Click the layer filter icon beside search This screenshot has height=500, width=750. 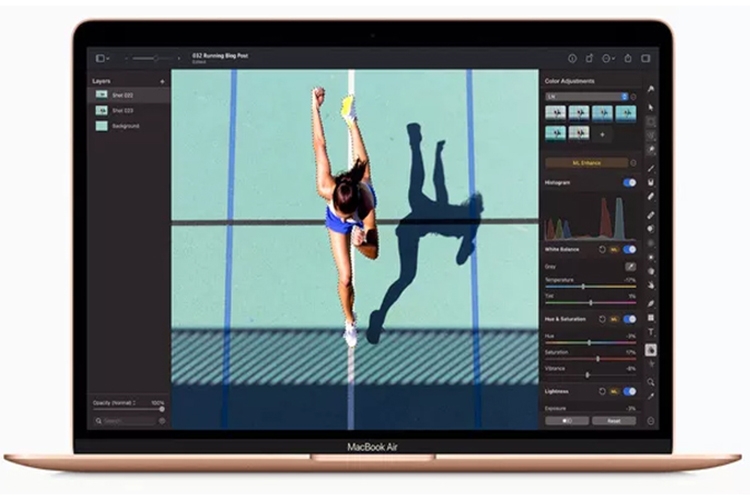pyautogui.click(x=162, y=421)
